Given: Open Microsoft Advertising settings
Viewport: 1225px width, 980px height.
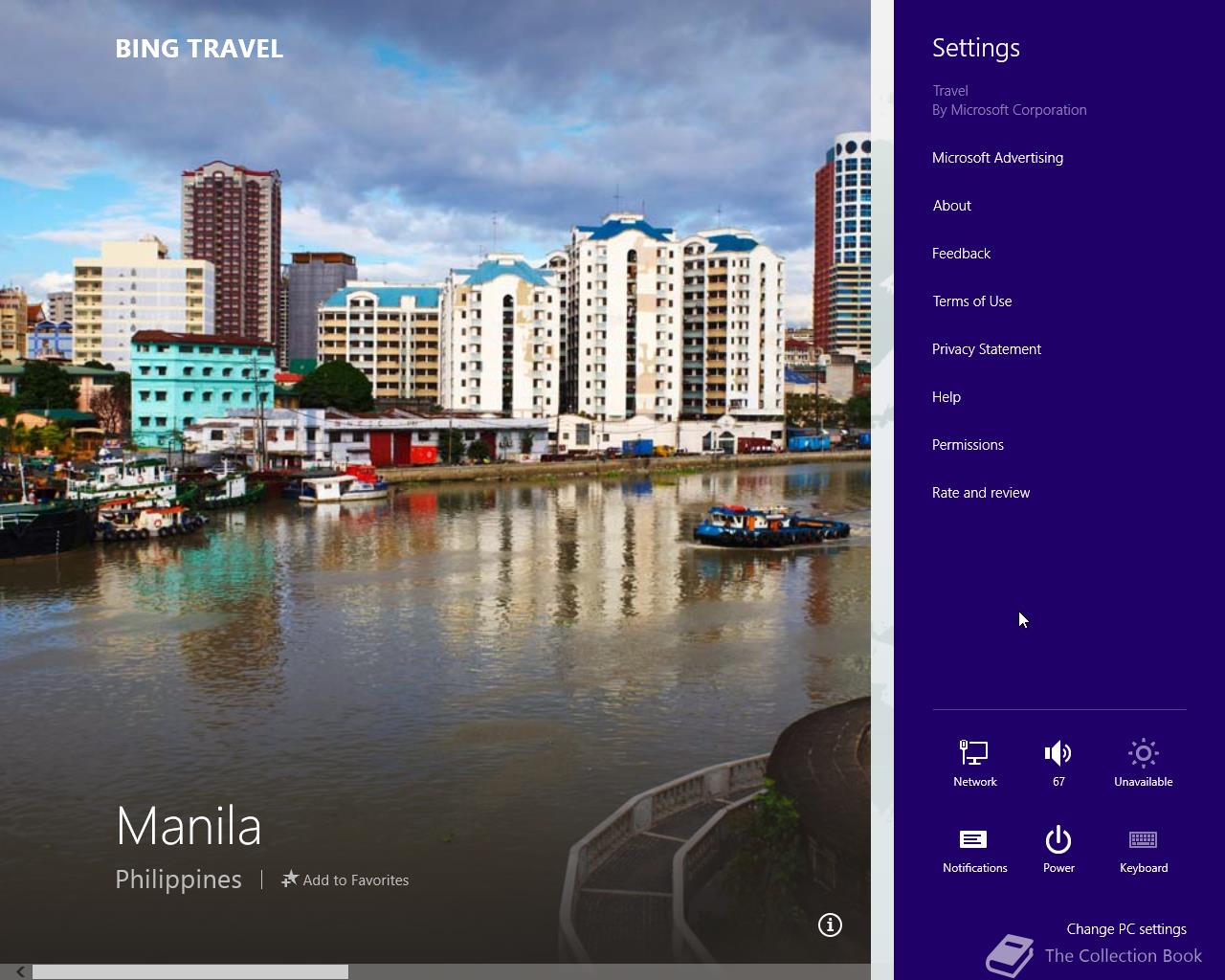Looking at the screenshot, I should point(997,158).
